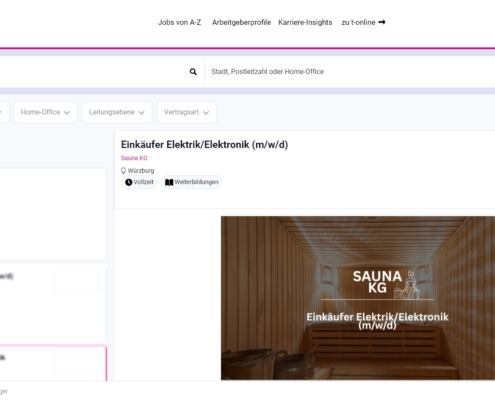Click the arrow icon beside zu t-online
This screenshot has width=495, height=400.
click(x=382, y=22)
